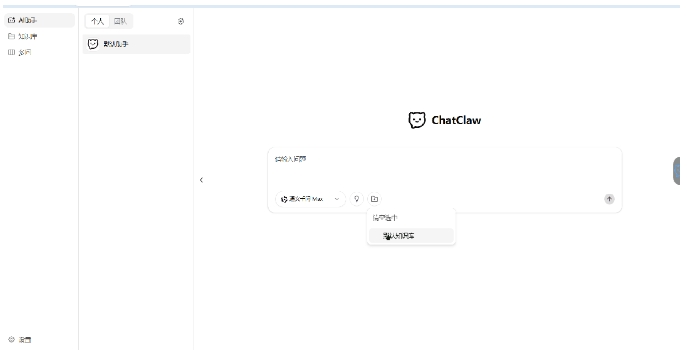The width and height of the screenshot is (687, 364).
Task: Click the knowledge base folder icon in the input bar
Action: pyautogui.click(x=374, y=199)
